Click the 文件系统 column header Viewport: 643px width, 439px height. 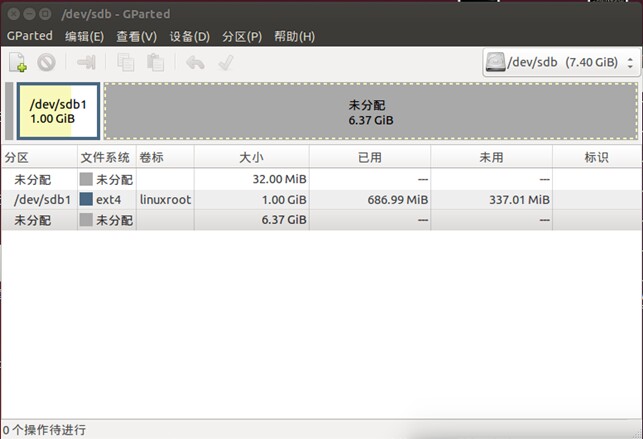(x=105, y=157)
